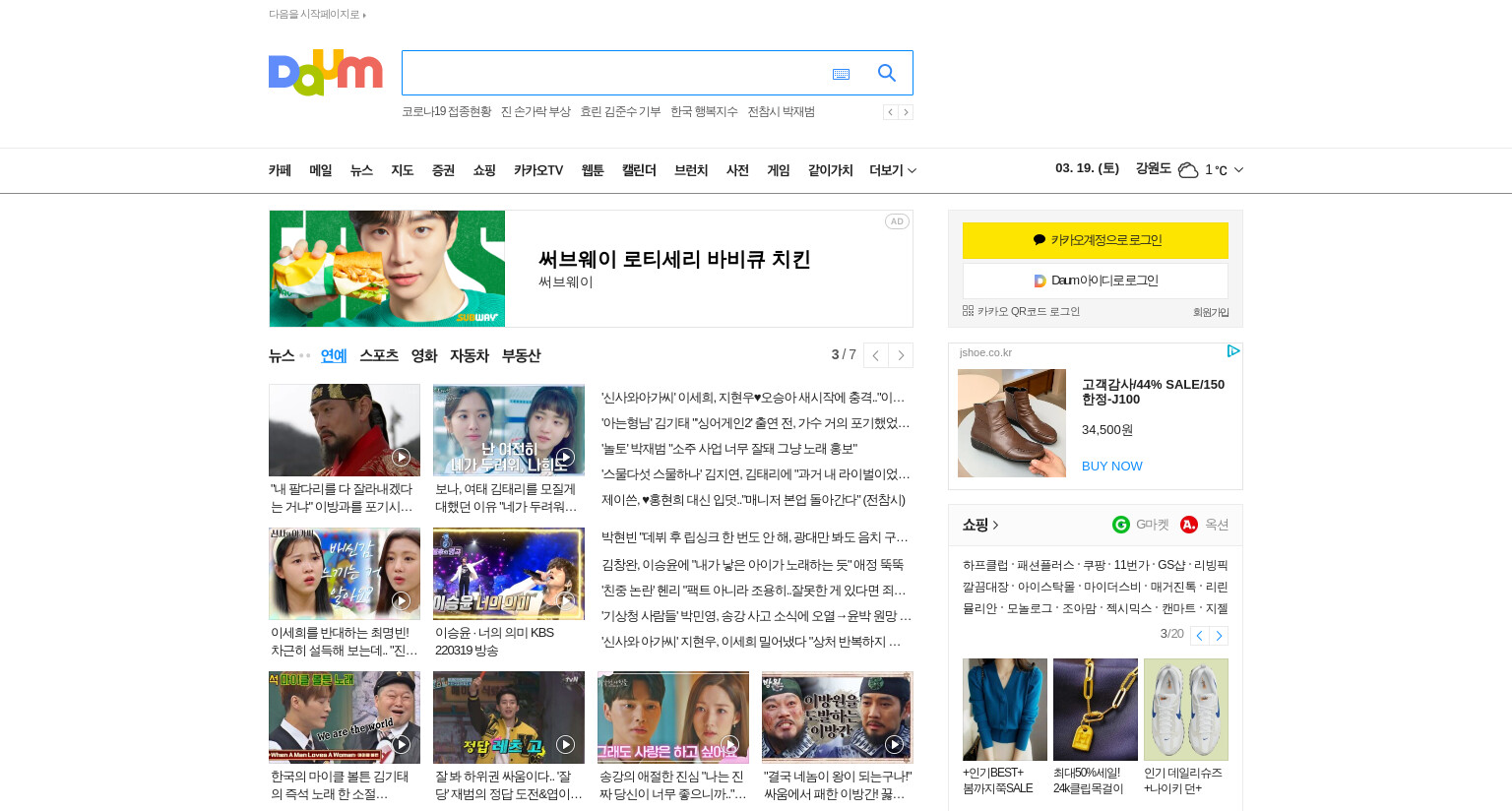Image resolution: width=1512 pixels, height=811 pixels.
Task: Show previous trending search keywords
Action: point(890,112)
